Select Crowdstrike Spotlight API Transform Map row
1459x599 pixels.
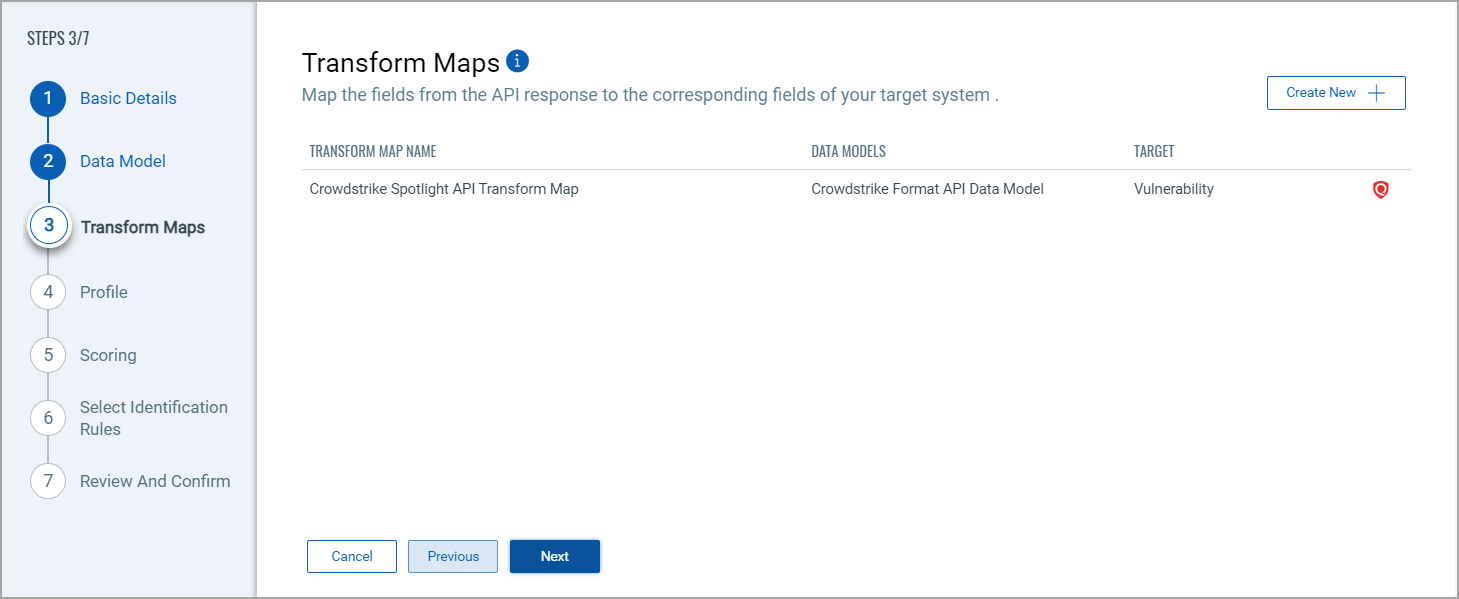(444, 189)
